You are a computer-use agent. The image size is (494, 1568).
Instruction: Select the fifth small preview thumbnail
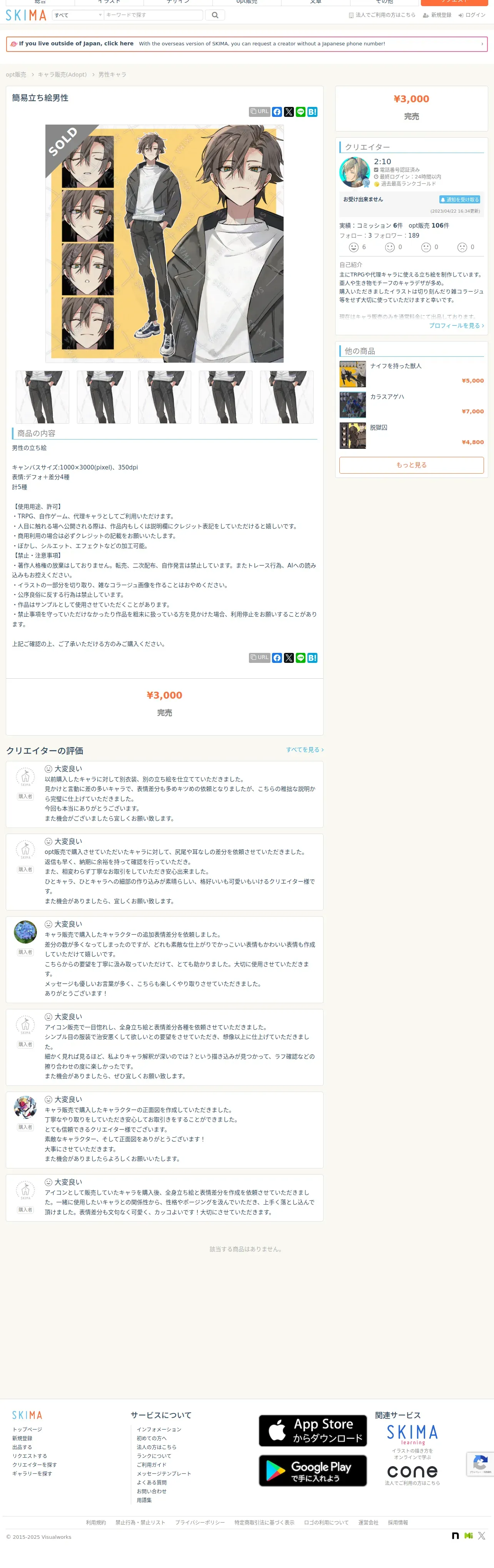coord(287,397)
